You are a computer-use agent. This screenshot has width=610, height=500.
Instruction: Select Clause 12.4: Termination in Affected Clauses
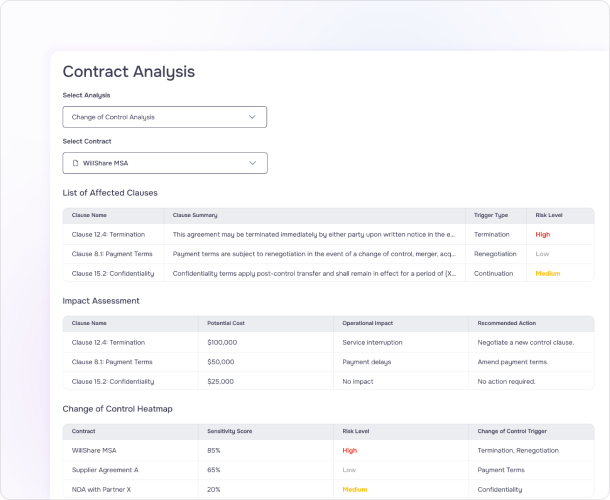[108, 235]
